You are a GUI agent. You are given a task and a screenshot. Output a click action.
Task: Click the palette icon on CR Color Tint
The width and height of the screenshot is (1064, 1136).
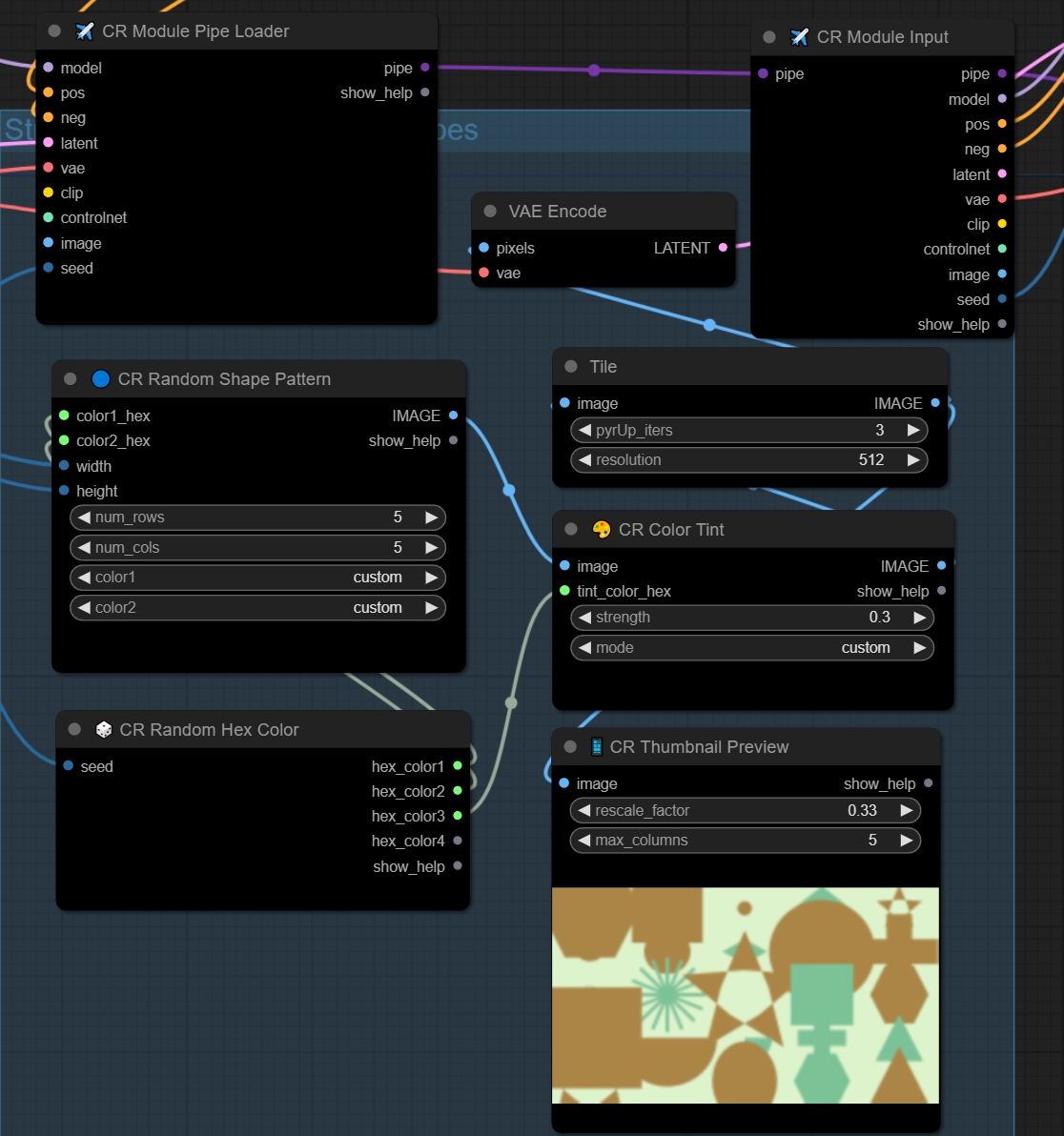tap(602, 530)
